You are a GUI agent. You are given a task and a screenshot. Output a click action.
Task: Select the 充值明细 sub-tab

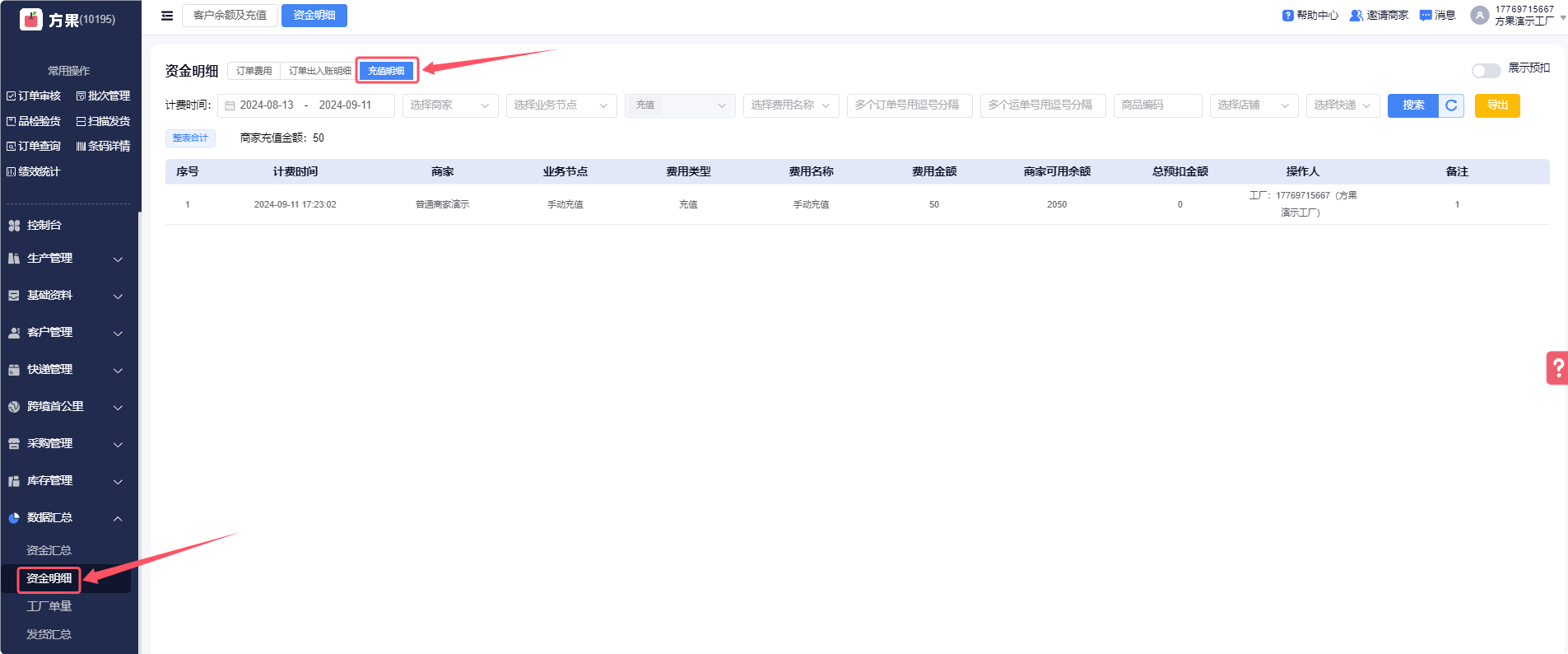click(386, 71)
